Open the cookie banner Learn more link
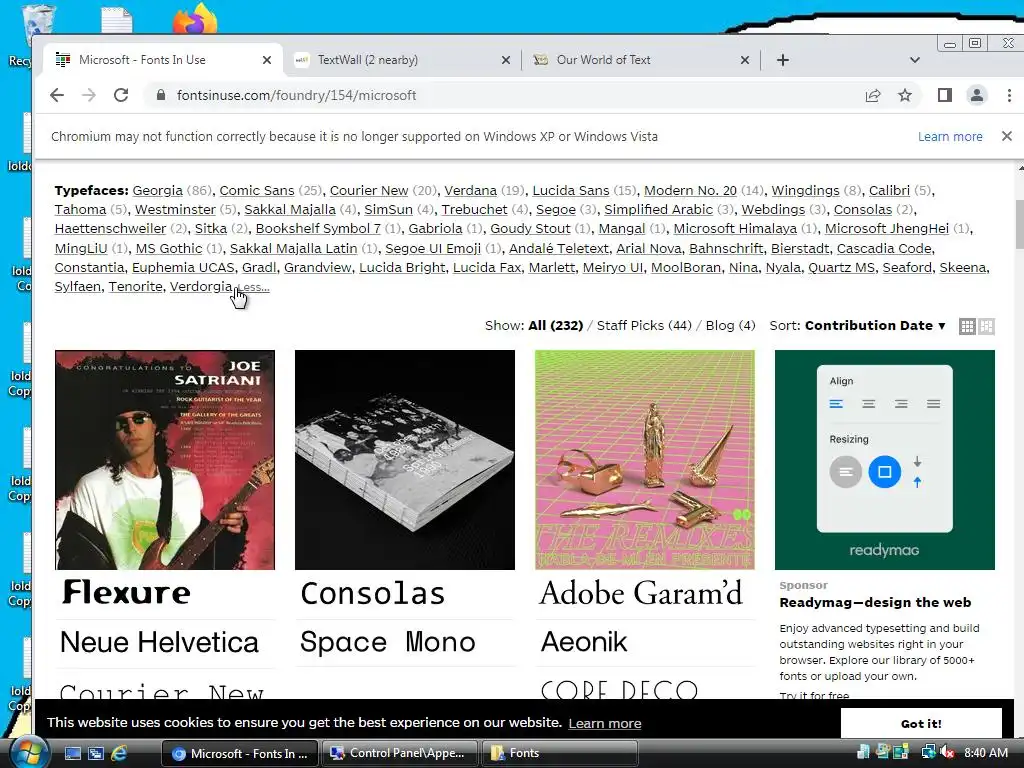This screenshot has height=768, width=1024. 605,724
